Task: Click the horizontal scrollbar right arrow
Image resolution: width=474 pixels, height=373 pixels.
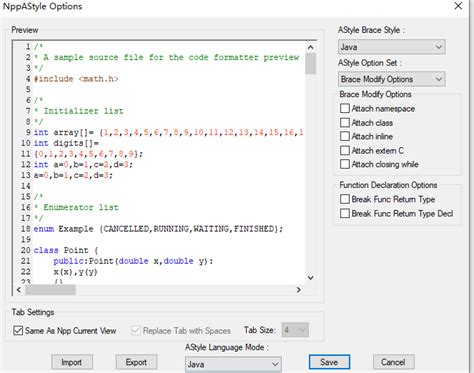Action: [x=299, y=290]
